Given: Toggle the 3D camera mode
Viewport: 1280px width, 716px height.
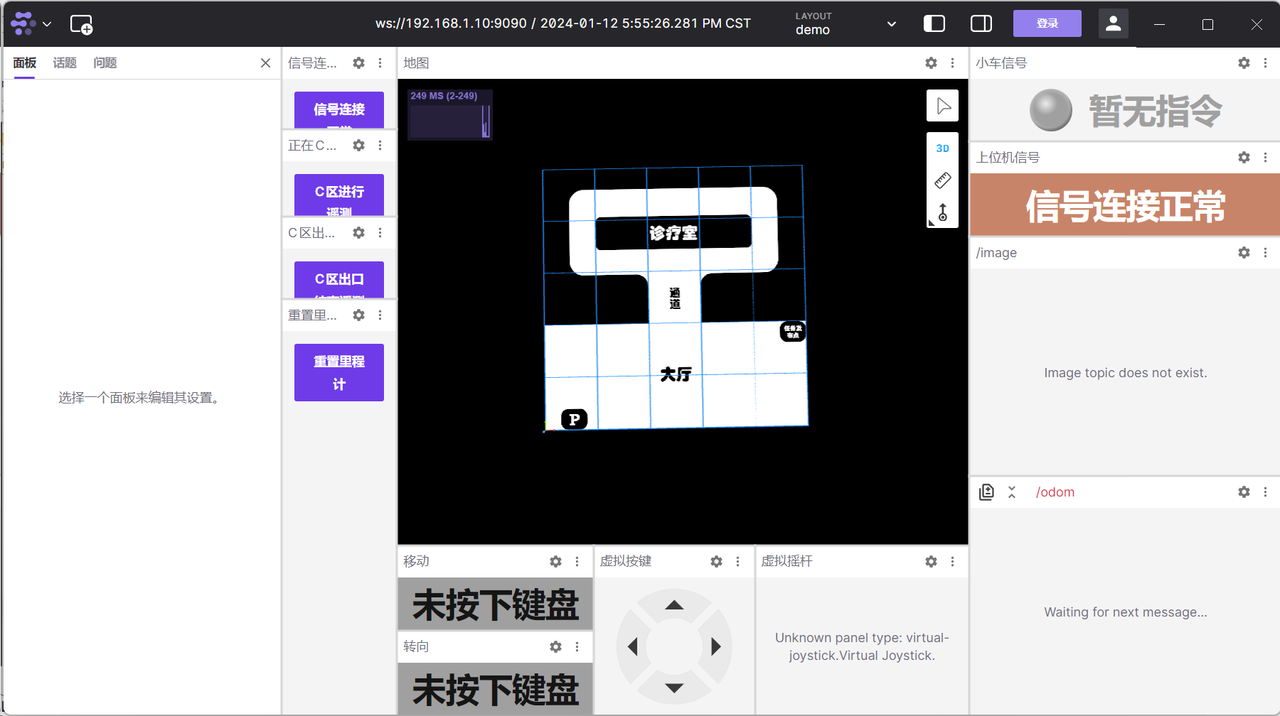Looking at the screenshot, I should pyautogui.click(x=942, y=148).
